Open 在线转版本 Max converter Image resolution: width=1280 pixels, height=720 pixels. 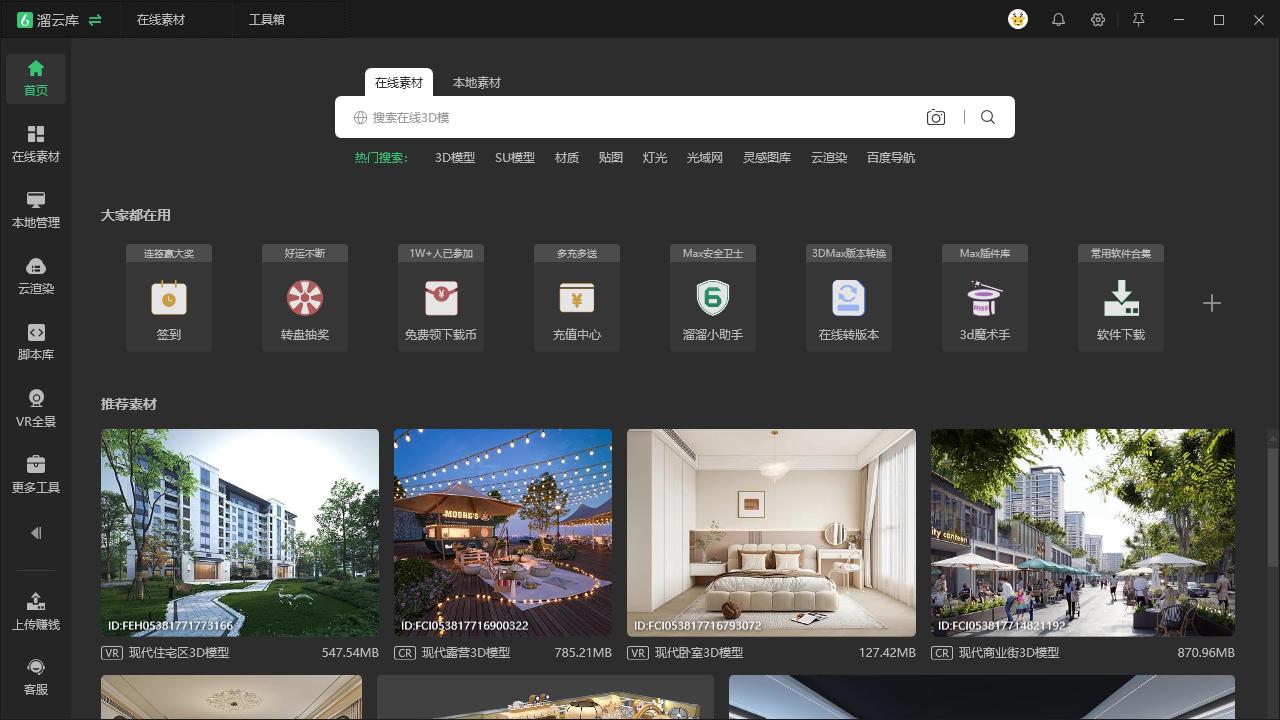[x=848, y=300]
